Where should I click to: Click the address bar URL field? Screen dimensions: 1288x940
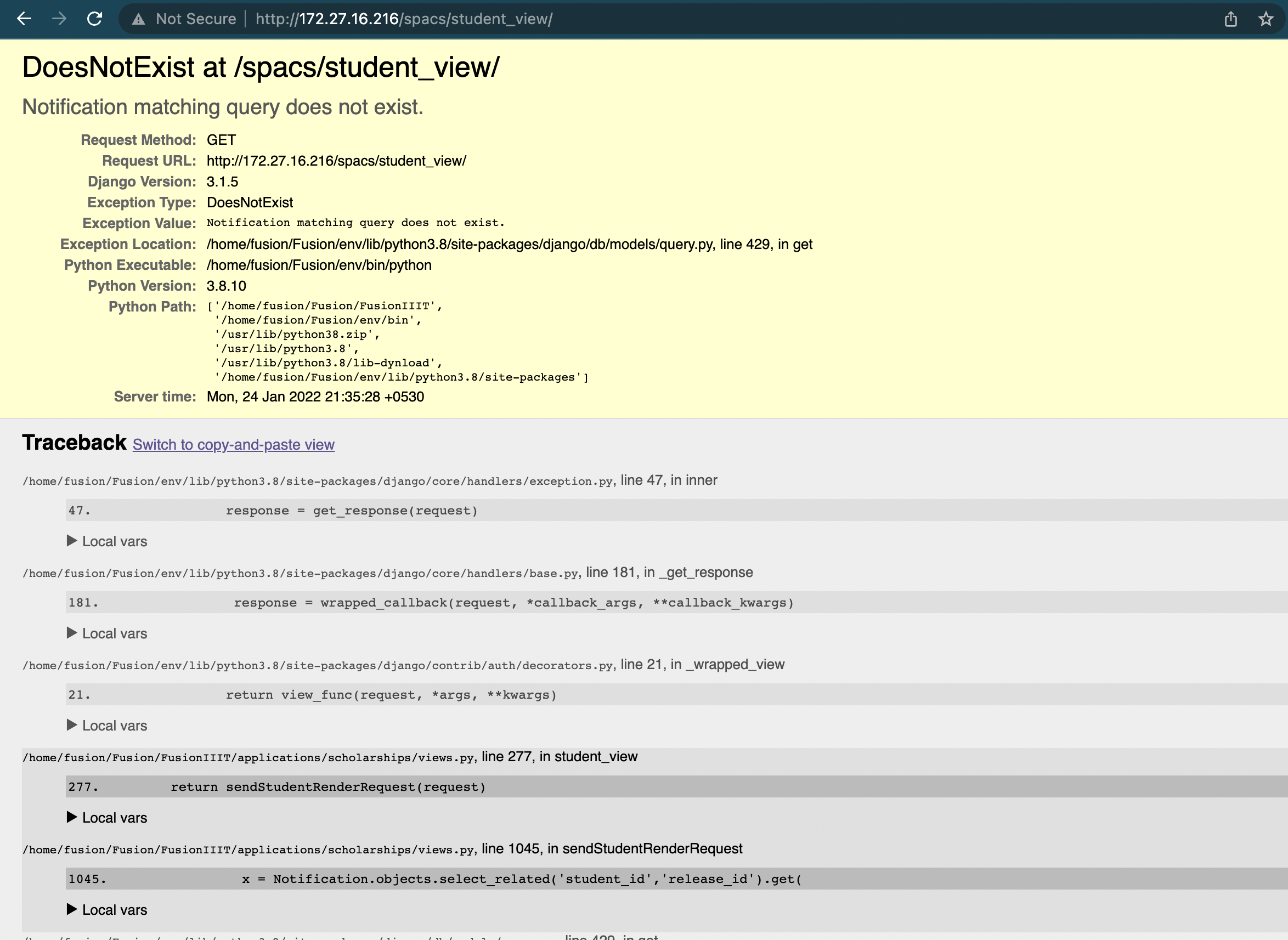coord(403,19)
